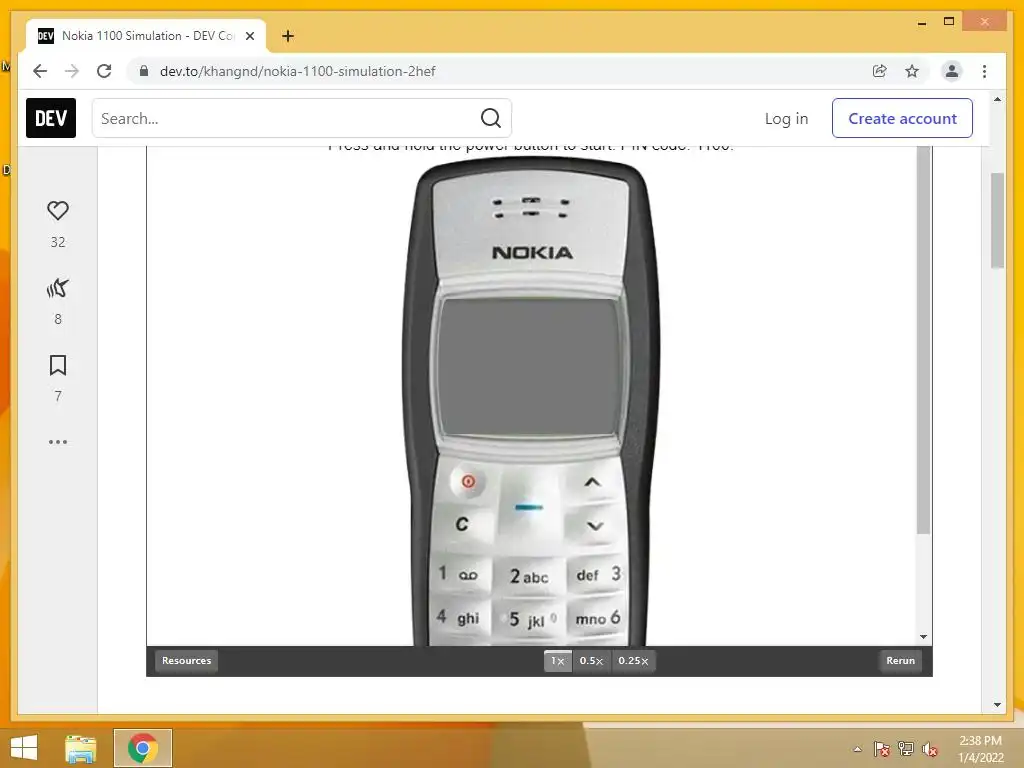The height and width of the screenshot is (768, 1024).
Task: Open the Resources button in embed
Action: (x=186, y=660)
